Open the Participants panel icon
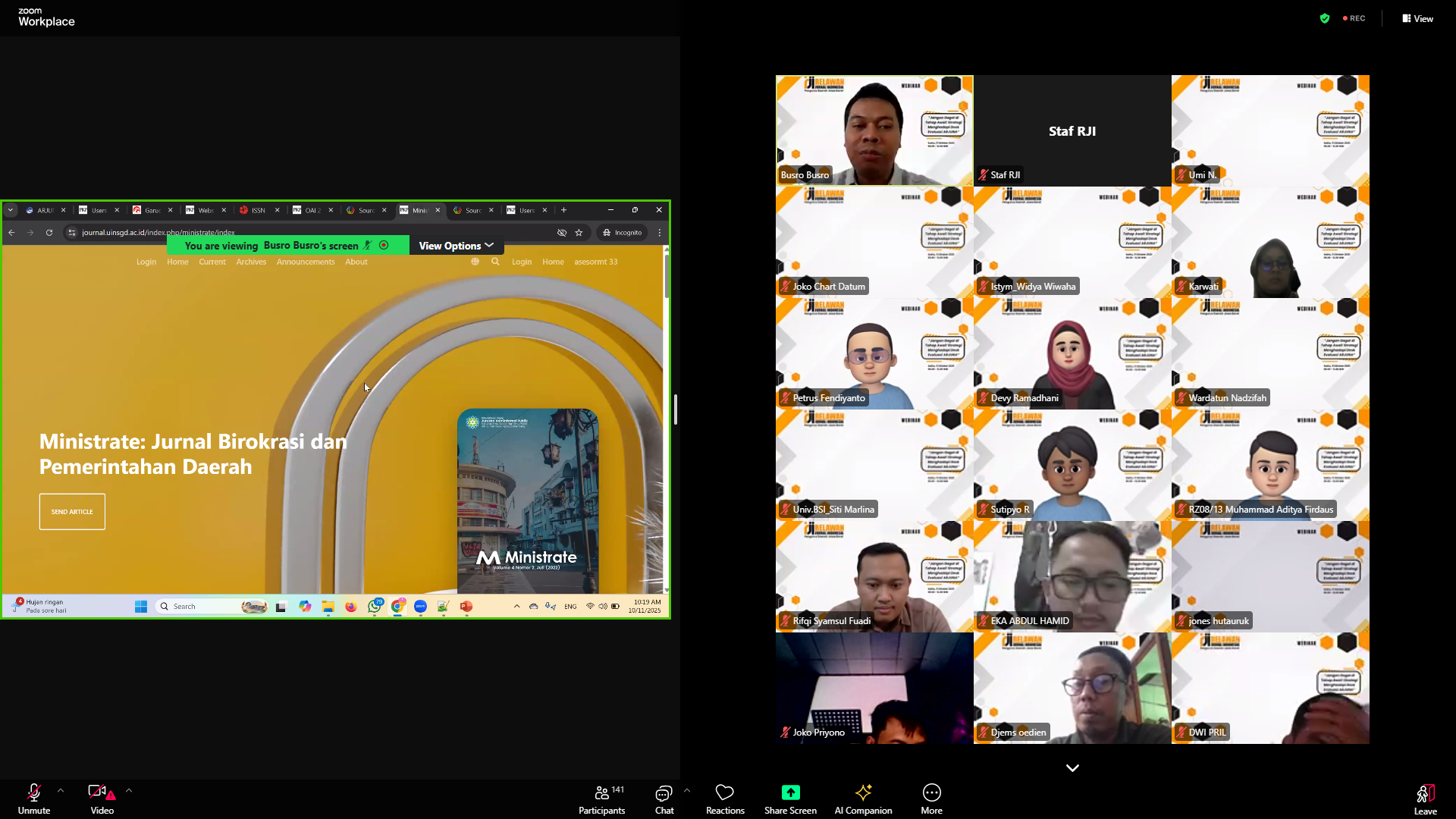 [601, 793]
